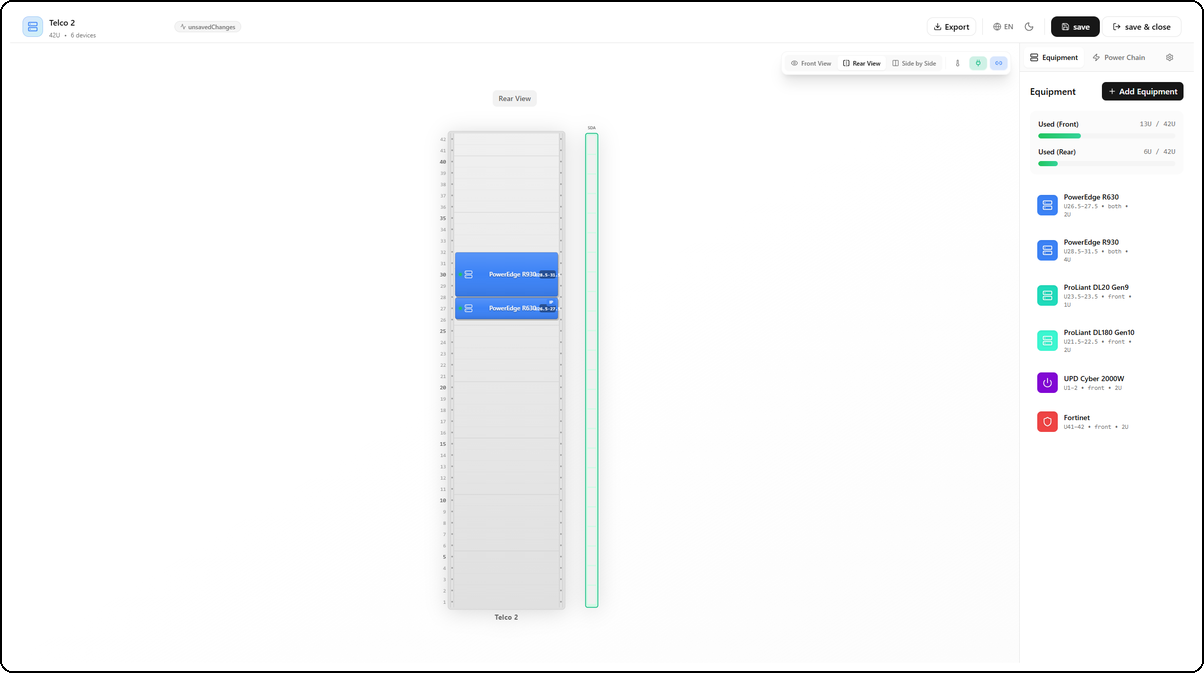Select the PowerEdge R630 device in the rack
The width and height of the screenshot is (1204, 673).
pyautogui.click(x=505, y=307)
